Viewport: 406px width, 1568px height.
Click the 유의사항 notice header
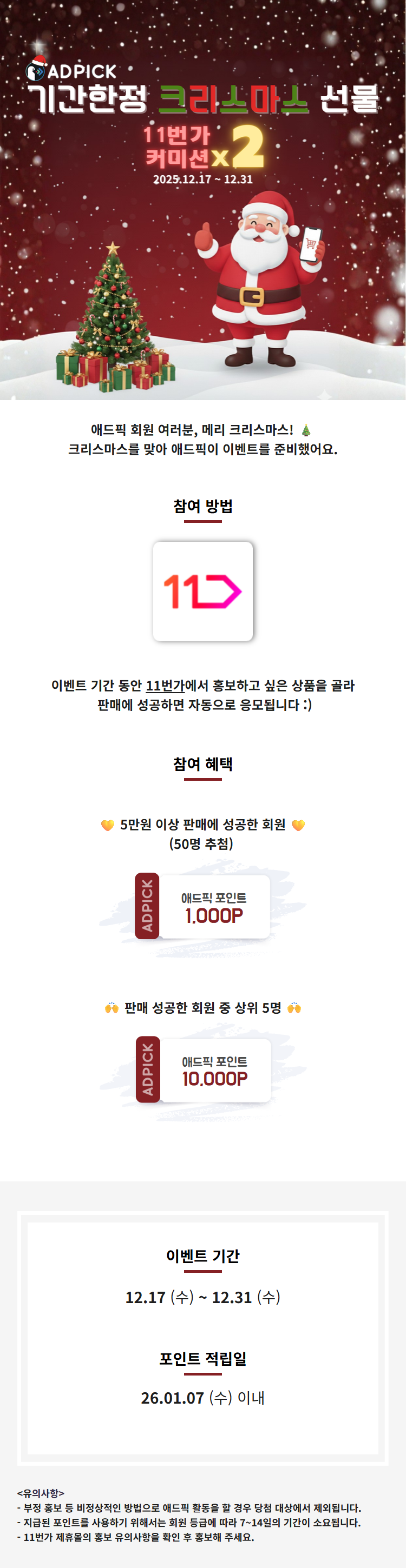tap(41, 1492)
